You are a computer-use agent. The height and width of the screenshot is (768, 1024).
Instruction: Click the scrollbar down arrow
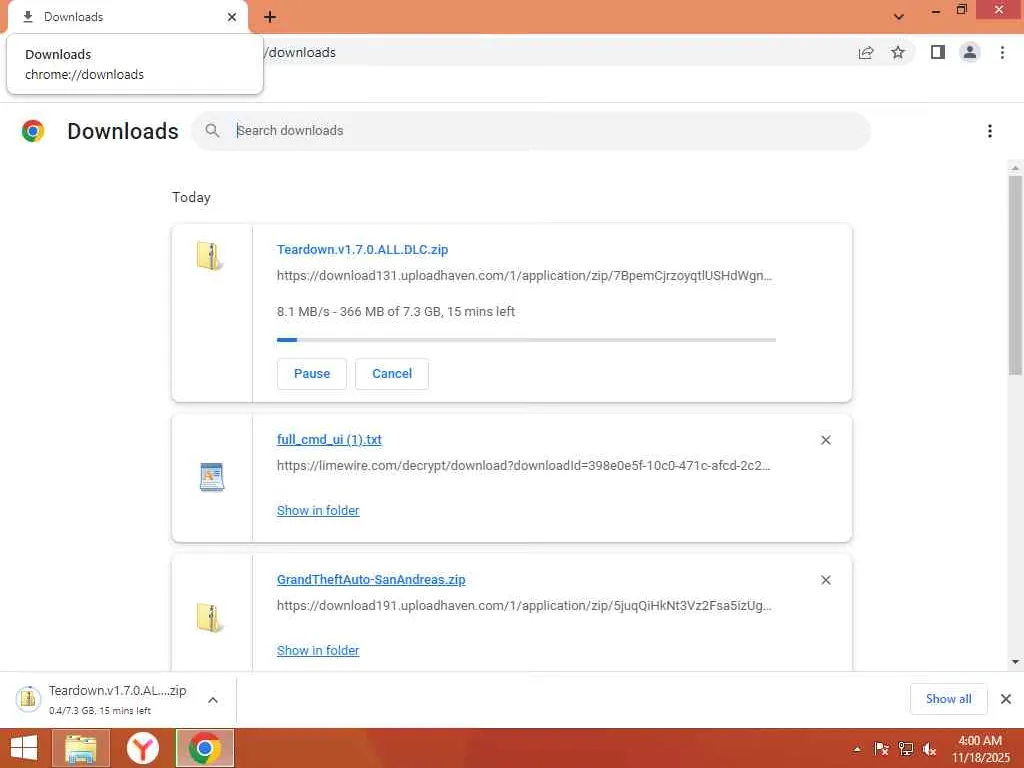pyautogui.click(x=1015, y=662)
